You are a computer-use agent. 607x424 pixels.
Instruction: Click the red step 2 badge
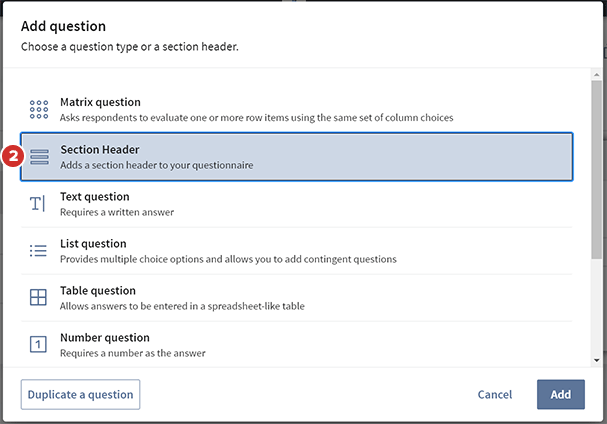(x=12, y=157)
